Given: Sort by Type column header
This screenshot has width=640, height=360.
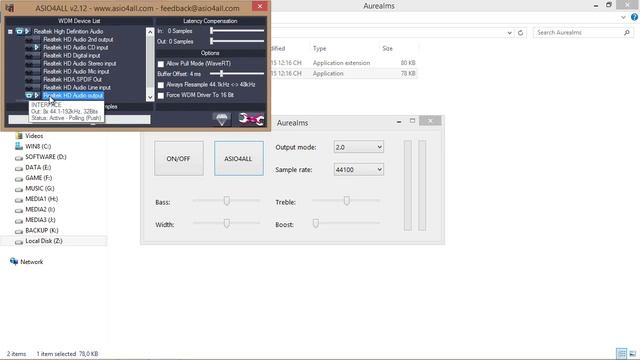Looking at the screenshot, I should (320, 49).
